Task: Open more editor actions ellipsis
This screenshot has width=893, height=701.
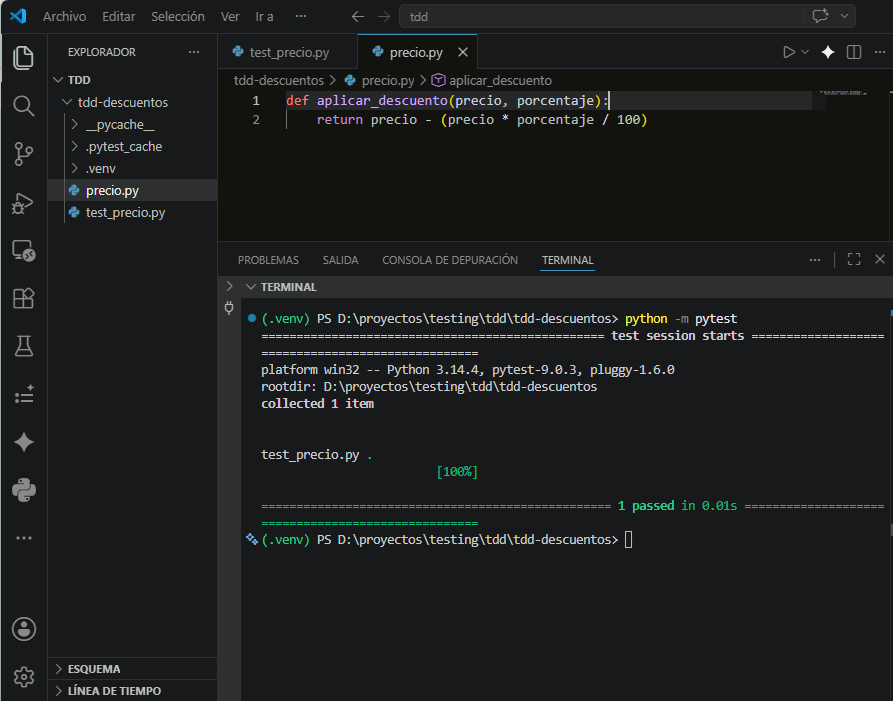Action: coord(880,52)
